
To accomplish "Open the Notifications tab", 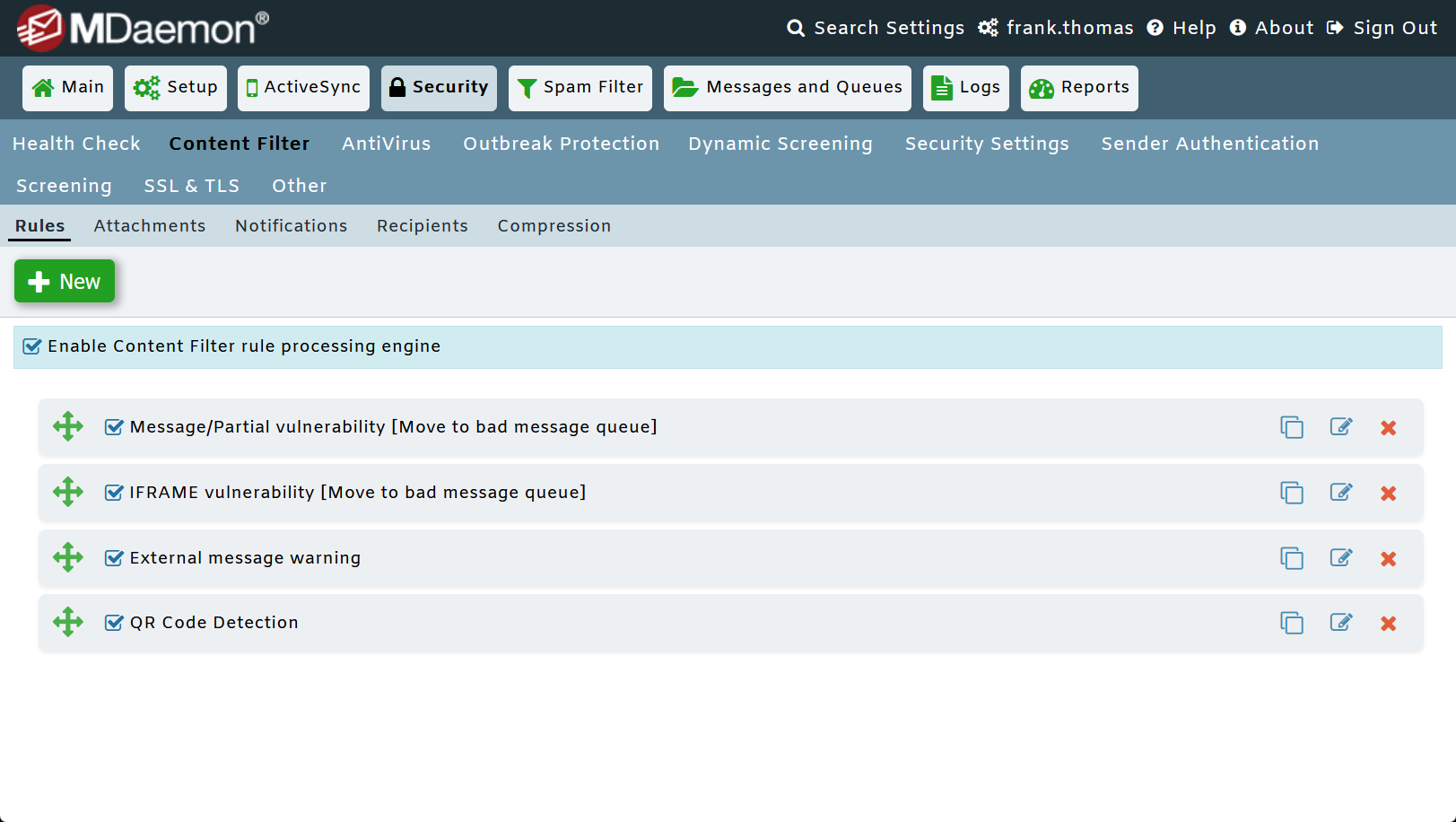I will (x=291, y=225).
